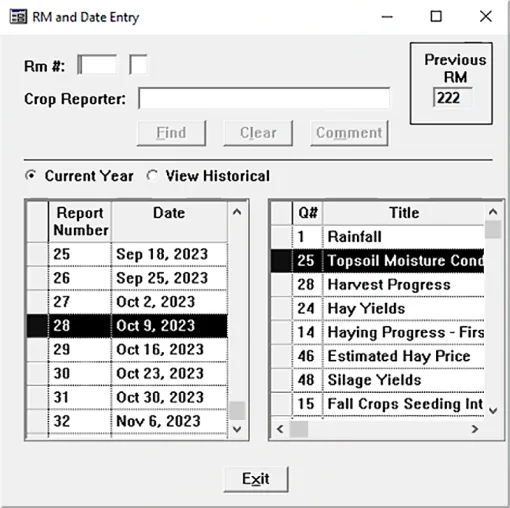Click left arrow of question horizontal scrollbar
Viewport: 510px width, 508px height.
coord(280,429)
